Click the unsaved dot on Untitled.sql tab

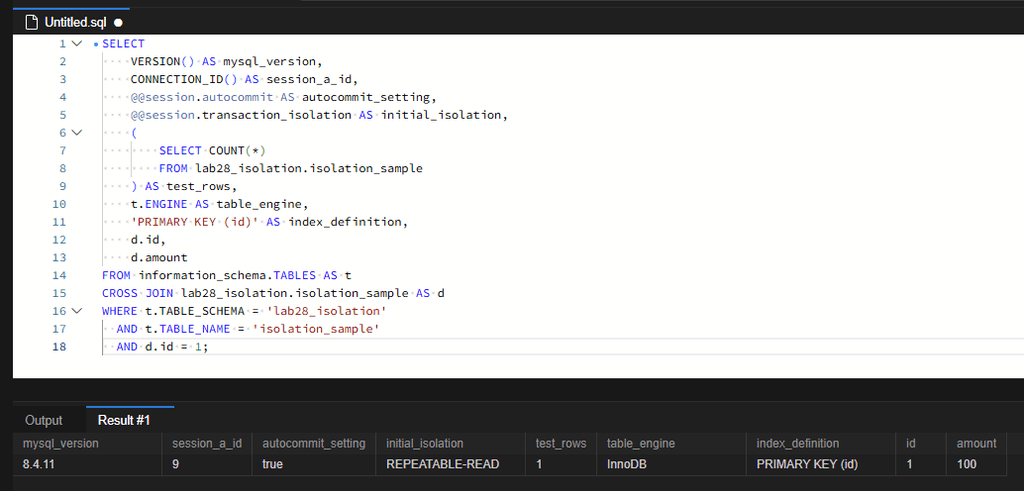pos(118,23)
